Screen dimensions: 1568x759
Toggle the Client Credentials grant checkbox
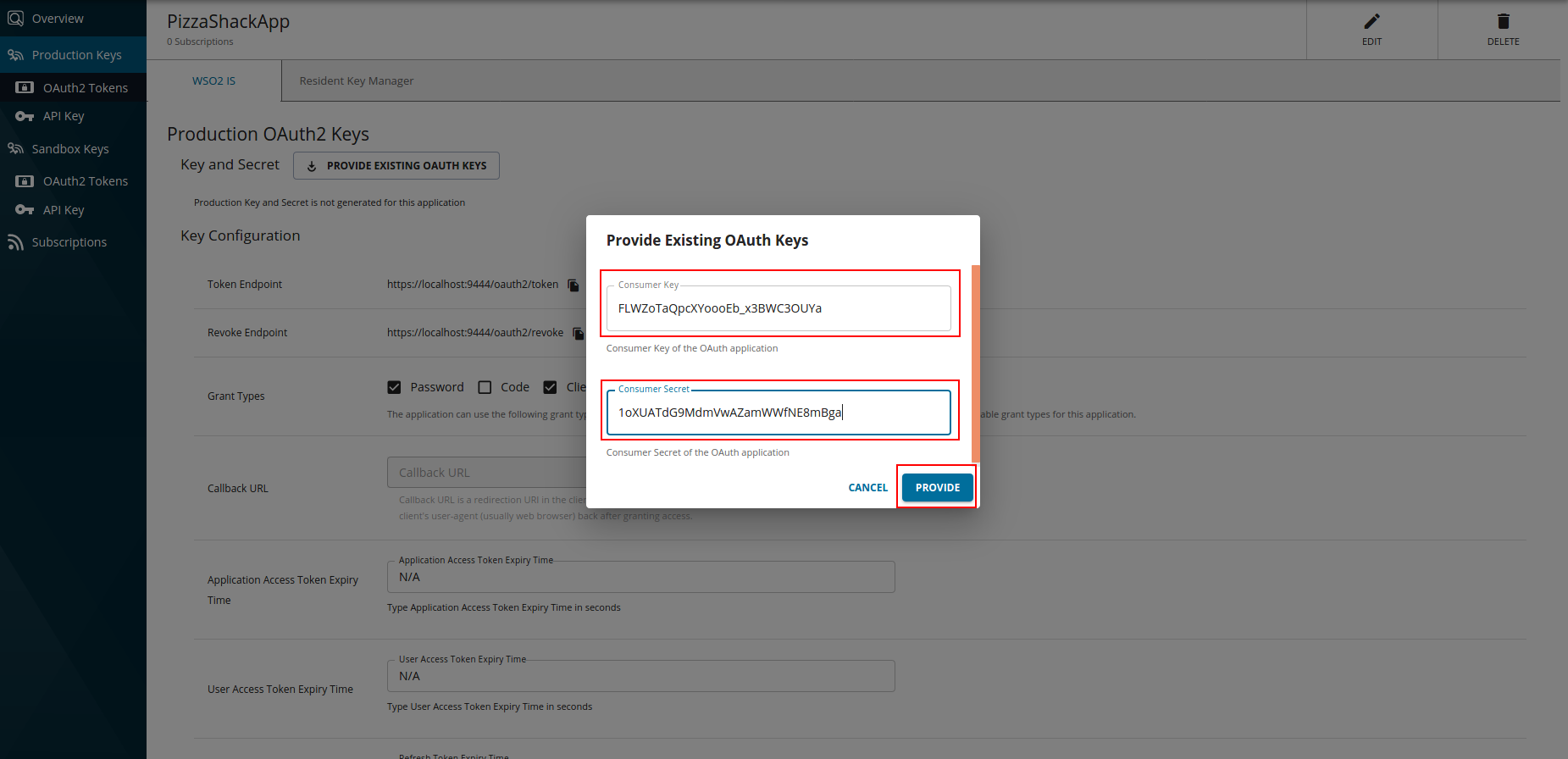pyautogui.click(x=550, y=387)
